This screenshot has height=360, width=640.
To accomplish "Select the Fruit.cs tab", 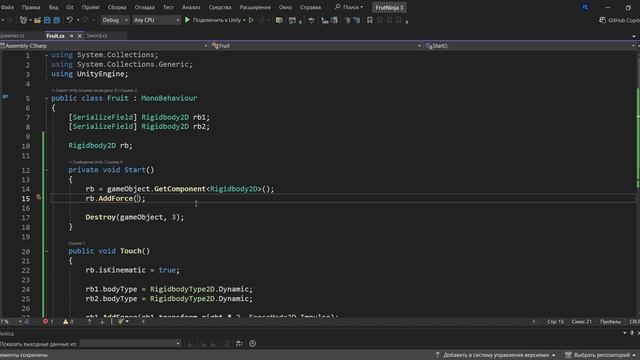I will click(55, 36).
